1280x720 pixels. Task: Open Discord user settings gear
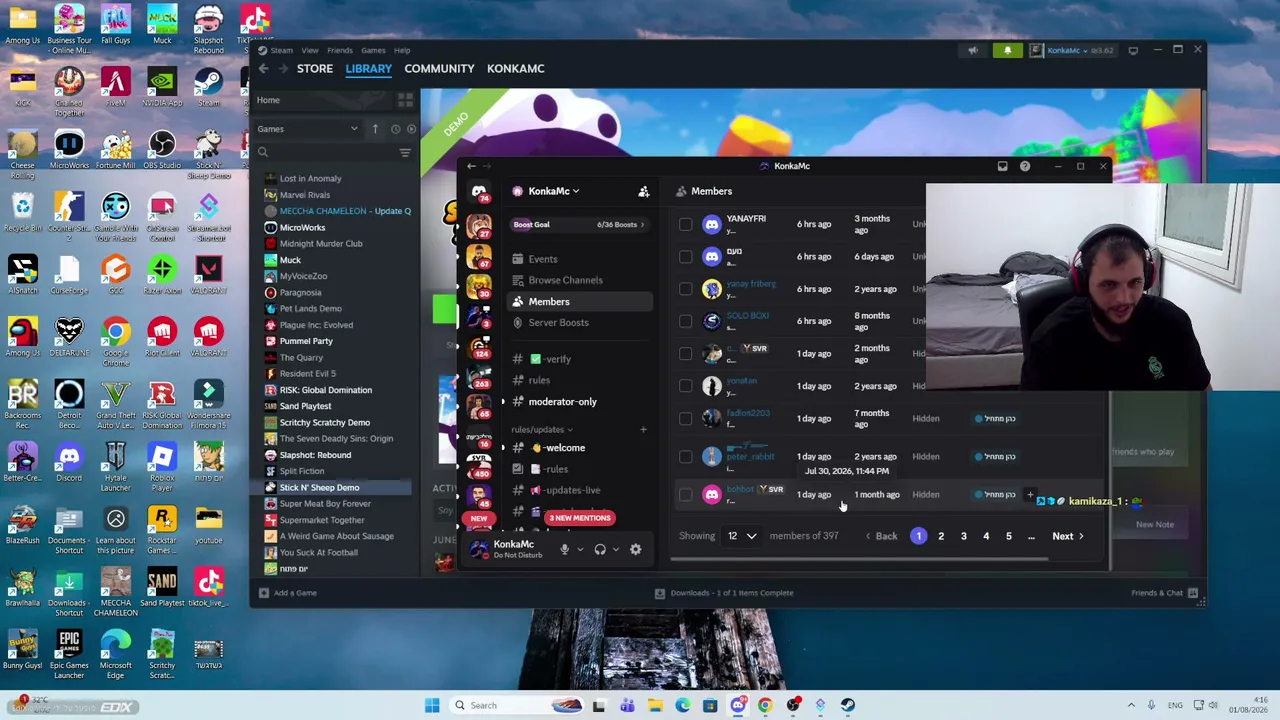[635, 549]
